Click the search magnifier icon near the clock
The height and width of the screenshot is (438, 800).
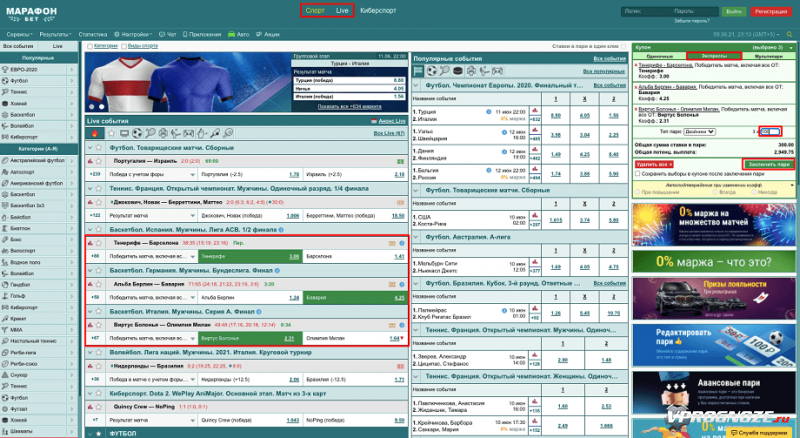(x=791, y=32)
